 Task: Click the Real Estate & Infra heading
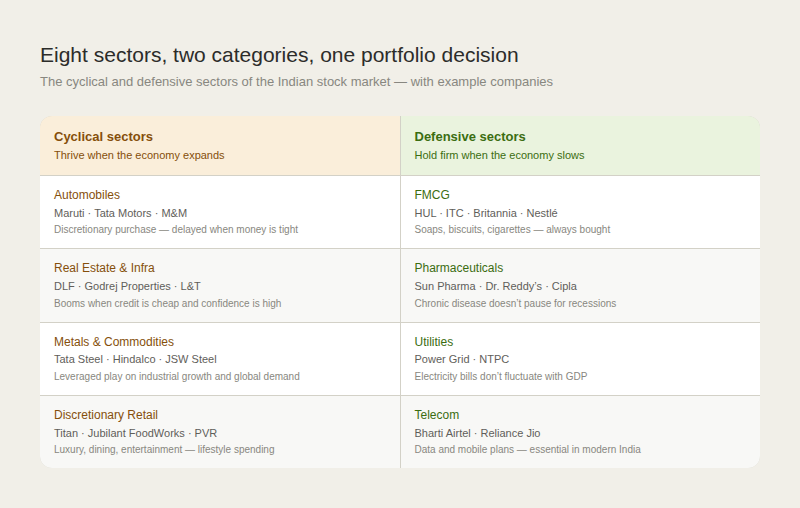pyautogui.click(x=104, y=268)
